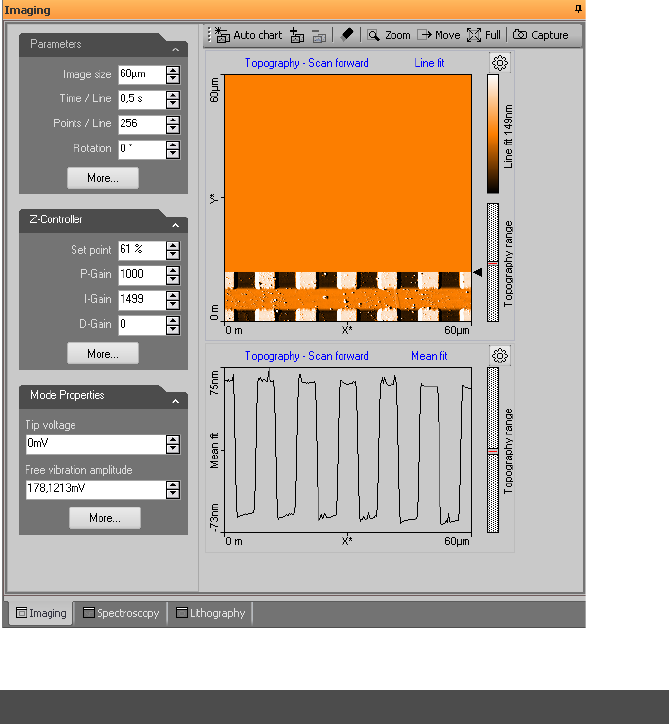The image size is (669, 724).
Task: Collapse the Parameters panel
Action: [175, 49]
